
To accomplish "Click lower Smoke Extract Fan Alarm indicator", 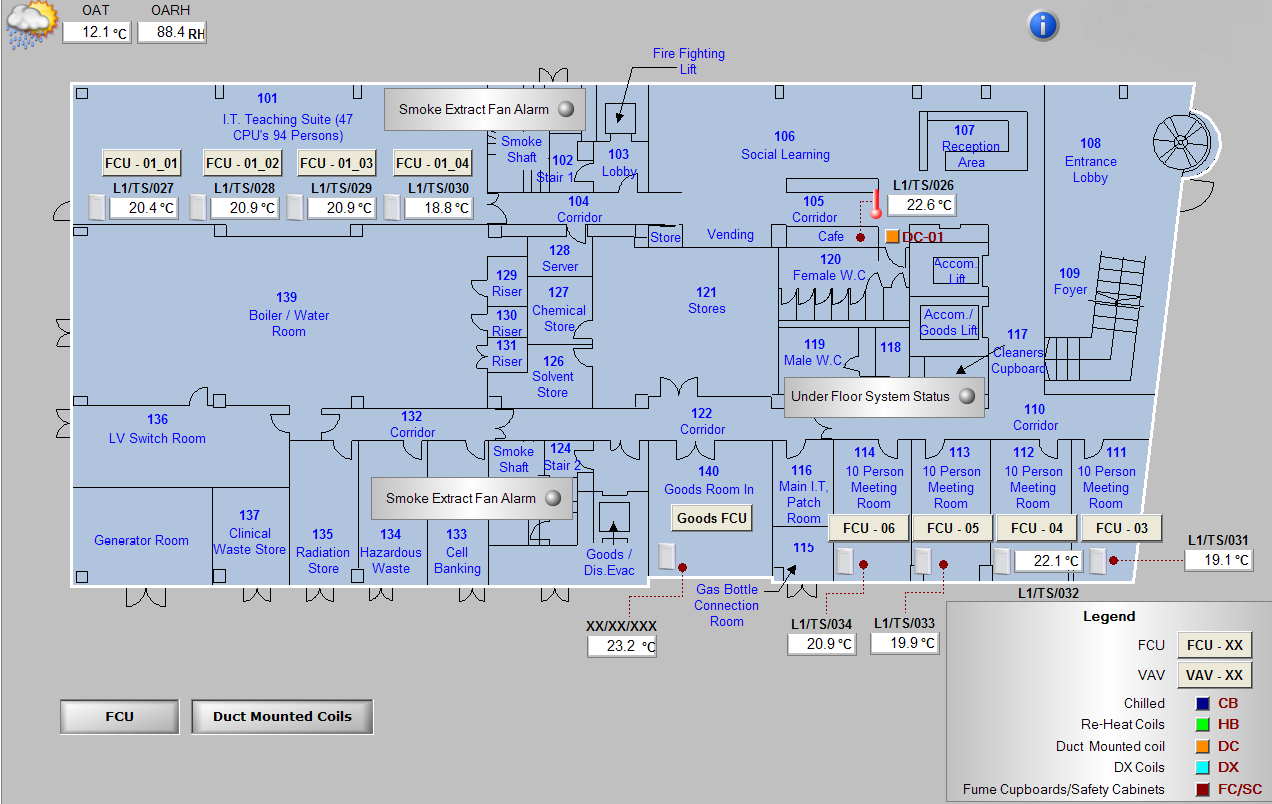I will [x=552, y=498].
